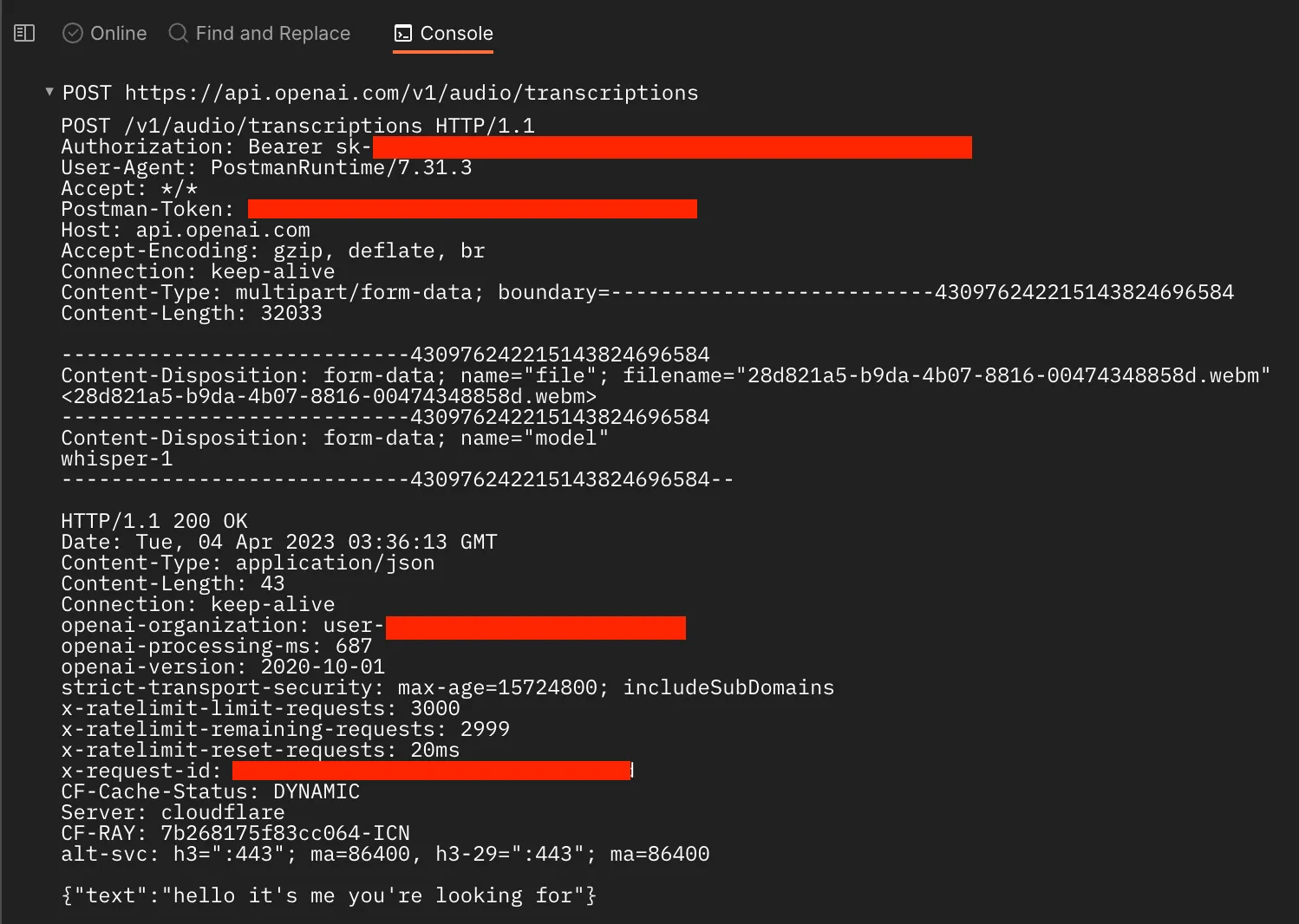
Task: Click the redacted Authorization Bearer token bar
Action: tap(672, 147)
